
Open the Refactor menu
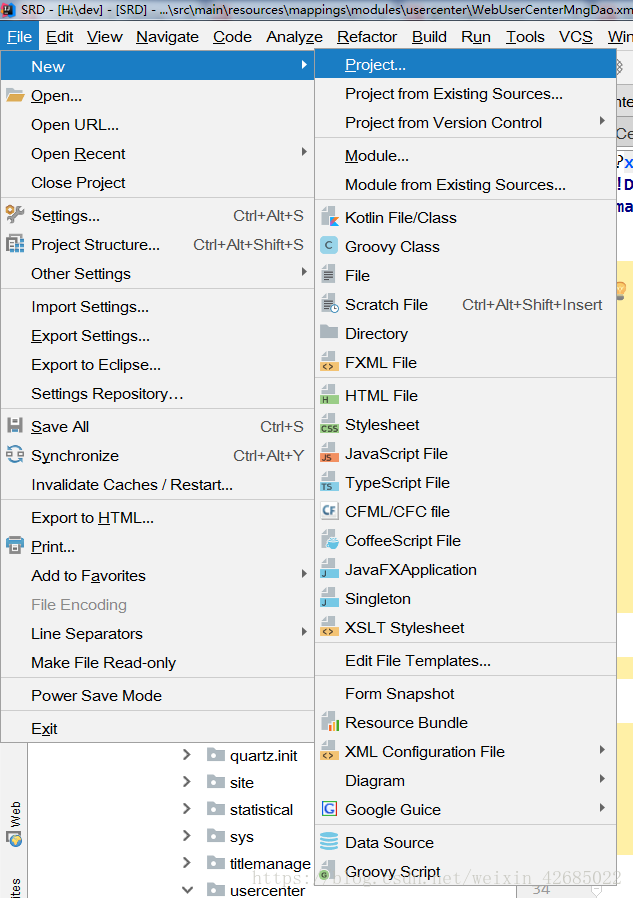pos(367,37)
